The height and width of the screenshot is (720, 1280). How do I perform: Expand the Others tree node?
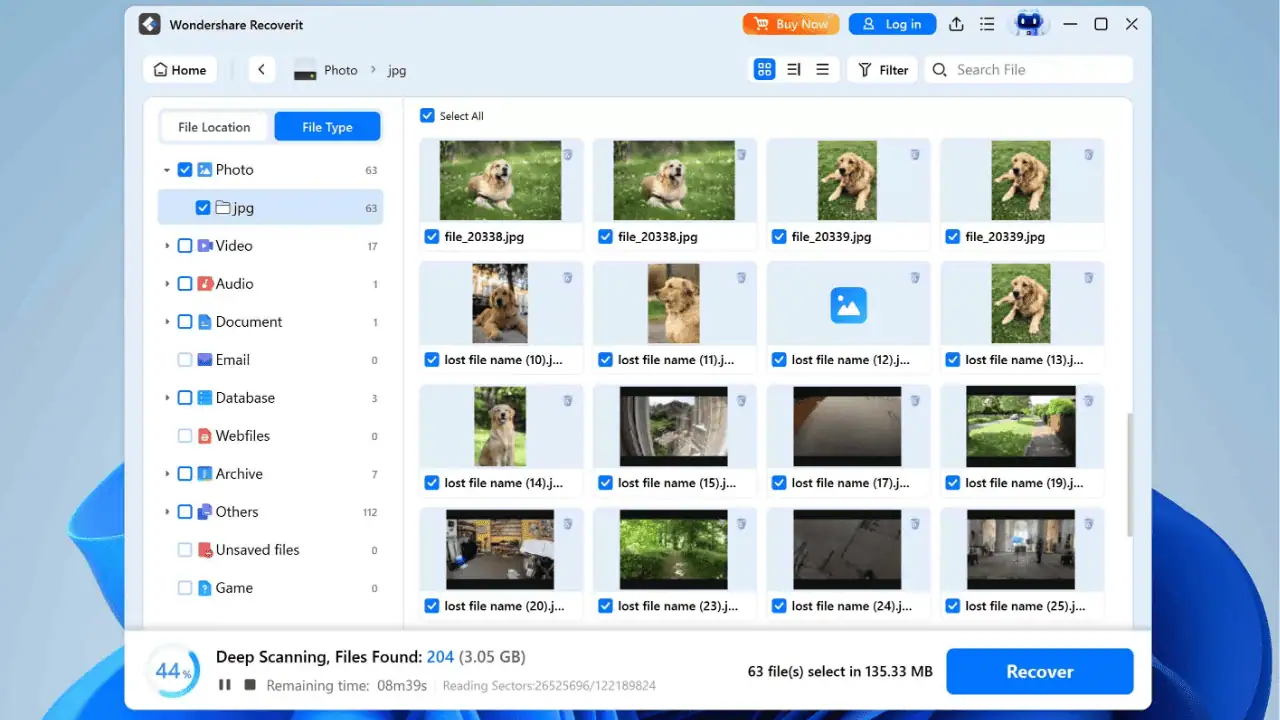click(167, 512)
